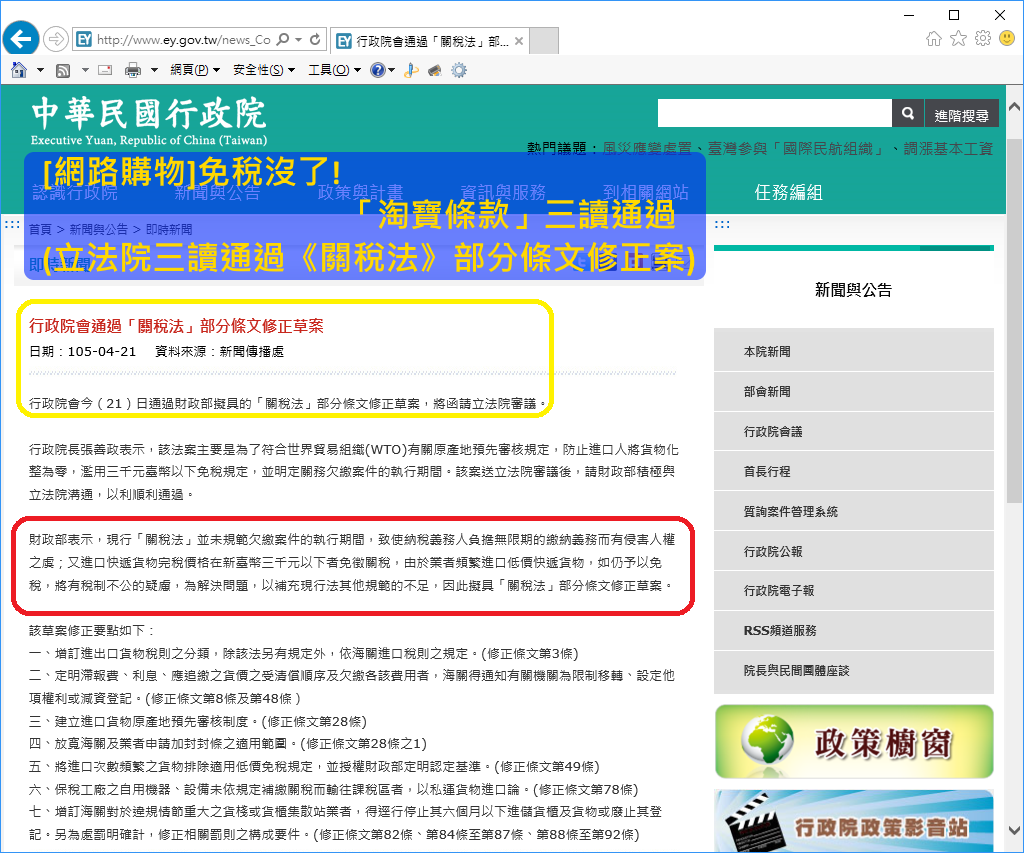Click the site search text box
The width and height of the screenshot is (1024, 853).
pyautogui.click(x=775, y=114)
